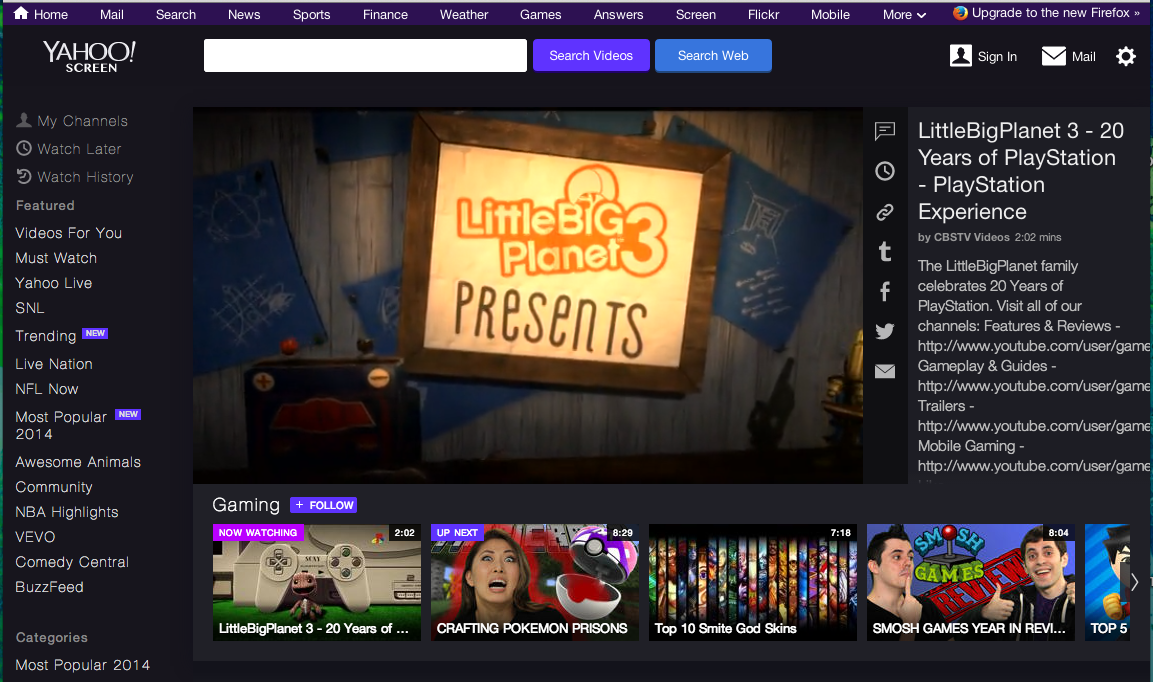Expand Firefox upgrade bar double chevron
Screen dimensions: 1153x682
coord(1137,13)
